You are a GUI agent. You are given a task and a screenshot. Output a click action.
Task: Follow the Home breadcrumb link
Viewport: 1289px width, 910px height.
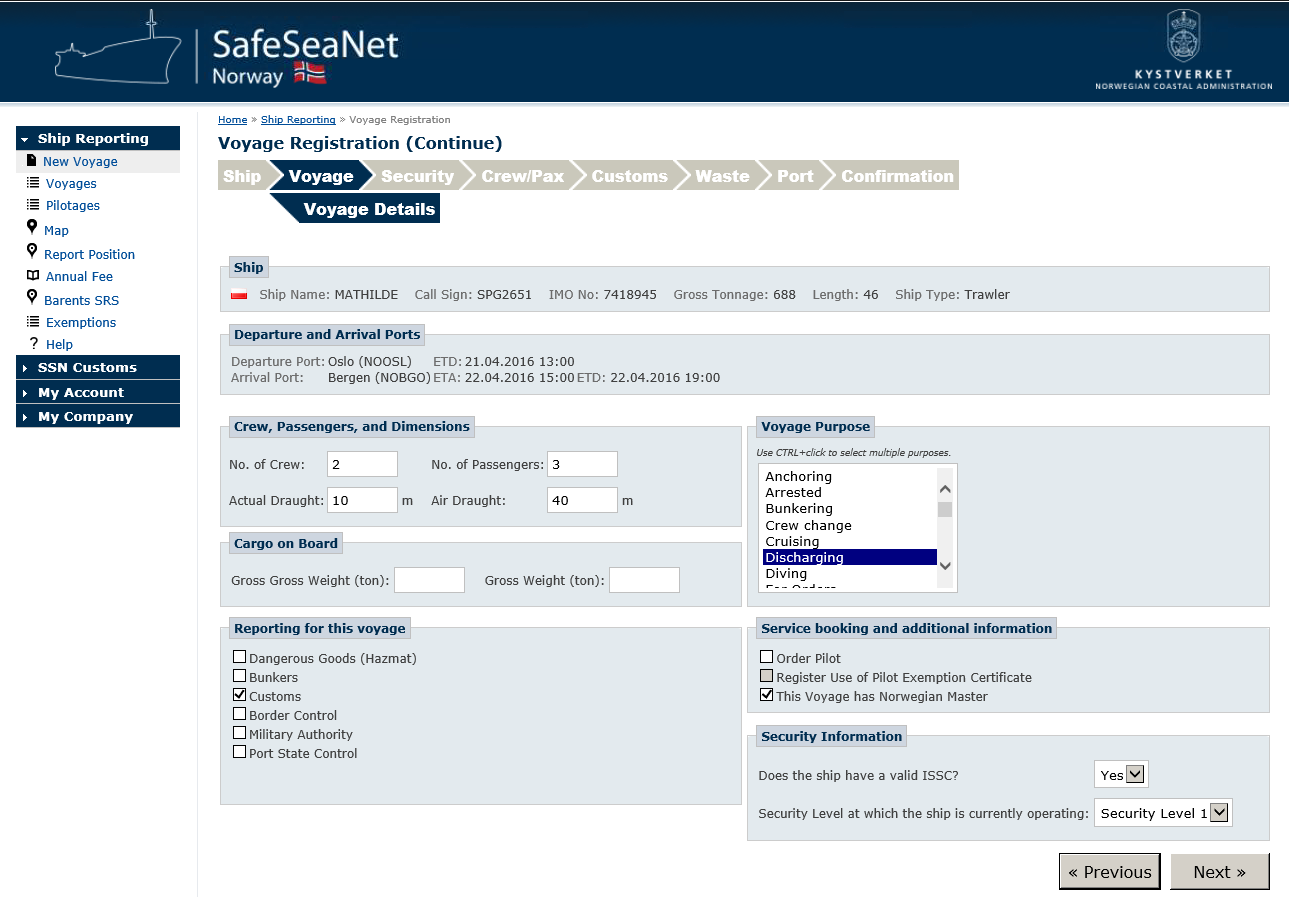coord(232,119)
